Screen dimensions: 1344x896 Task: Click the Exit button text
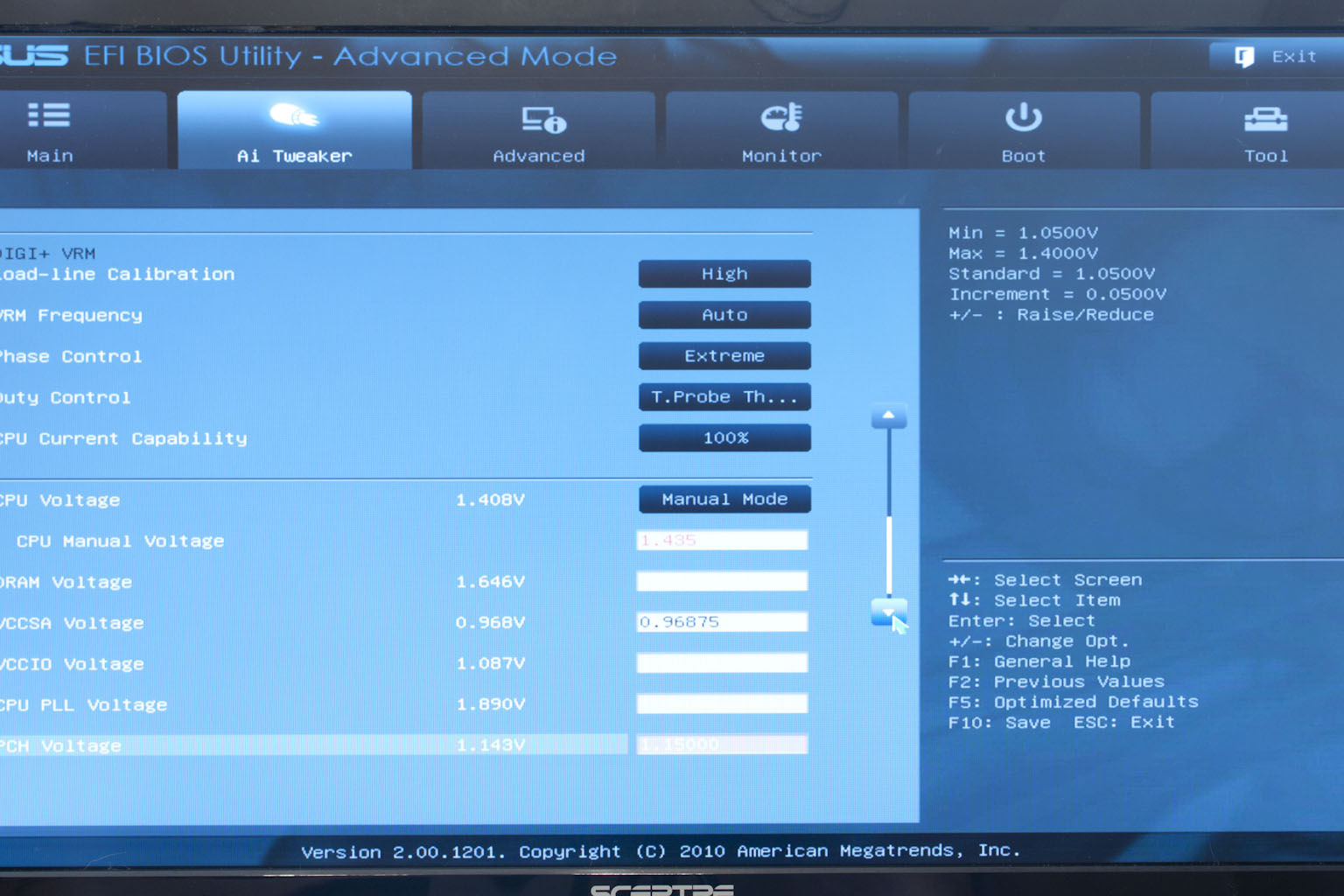pyautogui.click(x=1294, y=56)
